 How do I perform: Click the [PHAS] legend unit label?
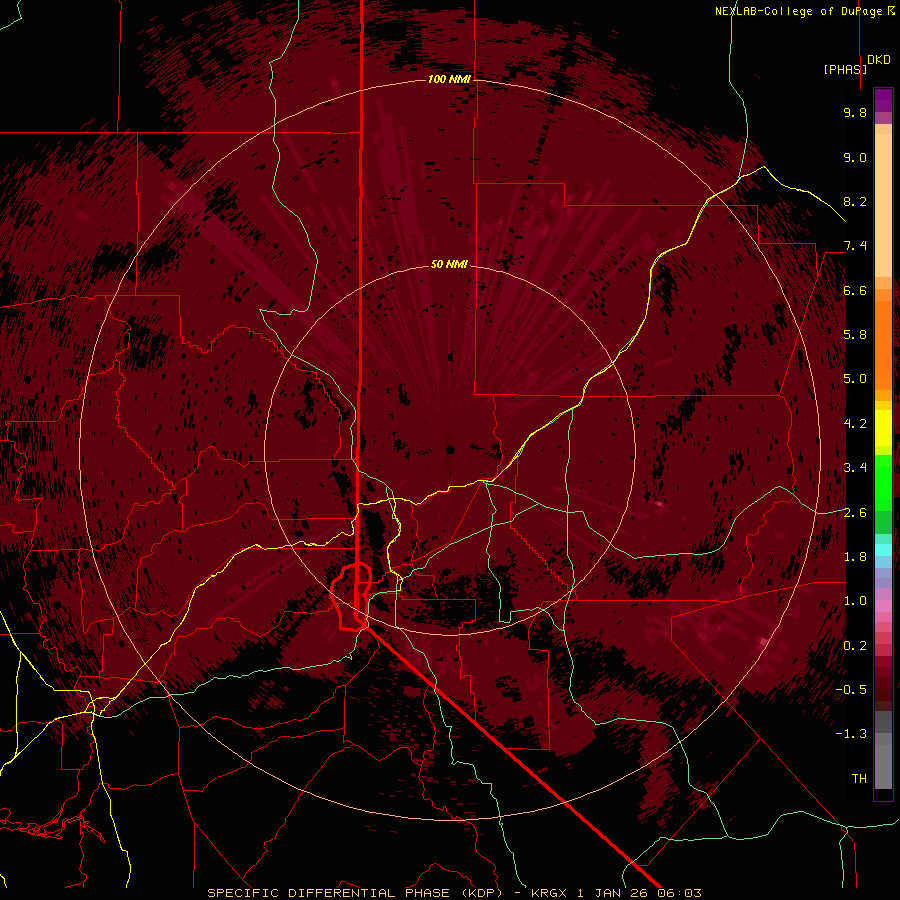(x=845, y=69)
